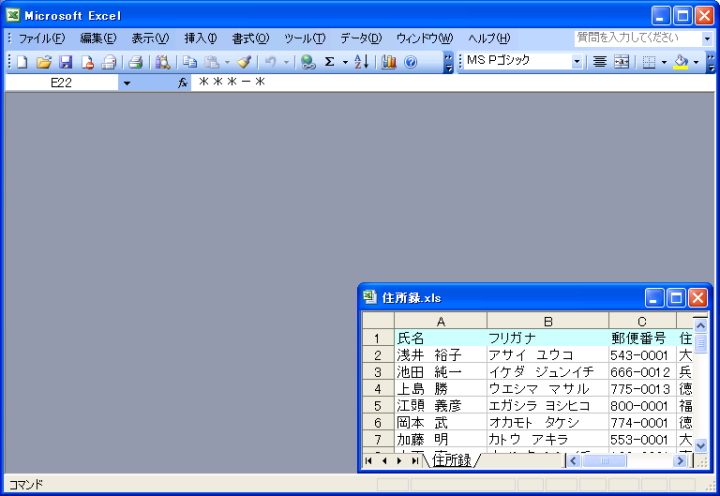This screenshot has width=720, height=496.
Task: Click horizontal scrollbar left arrow
Action: (573, 460)
